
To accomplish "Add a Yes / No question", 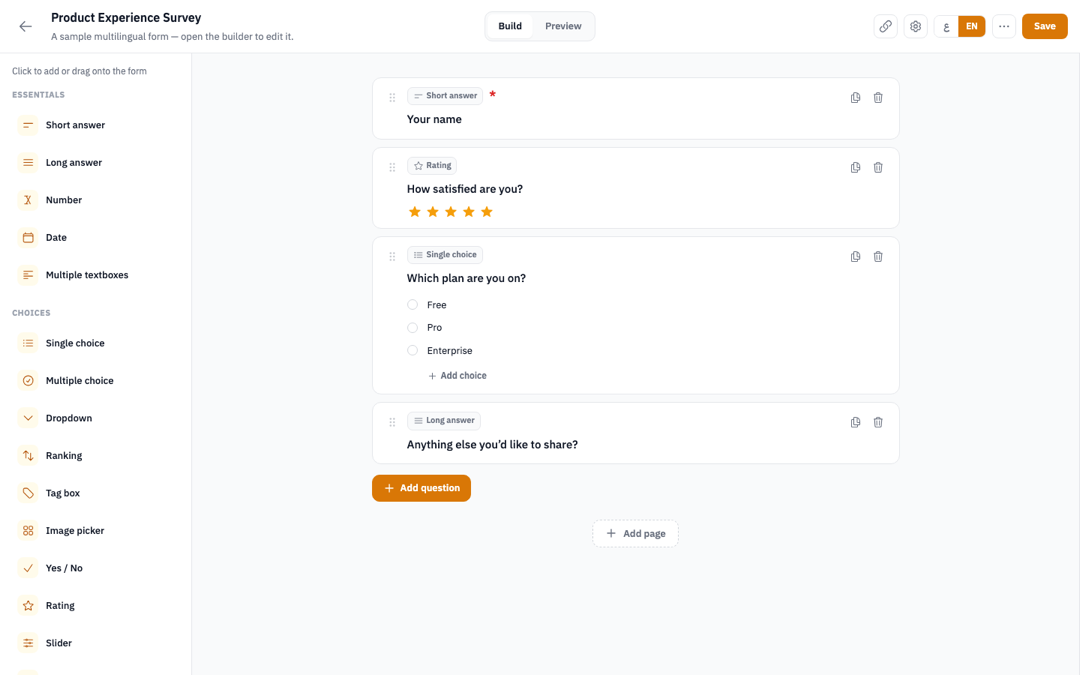I will point(95,568).
